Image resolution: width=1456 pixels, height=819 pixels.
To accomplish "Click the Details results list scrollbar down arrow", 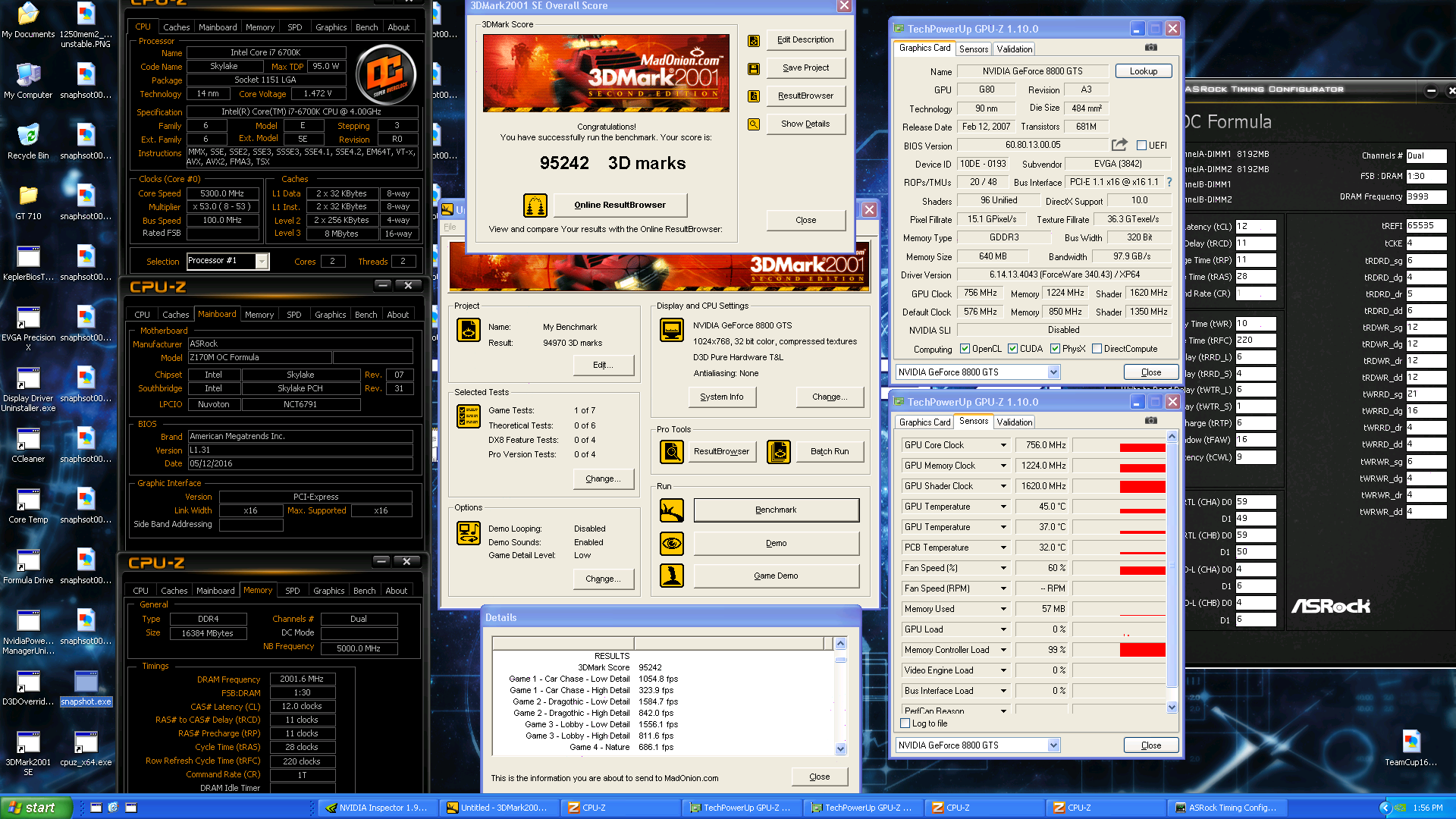I will click(x=840, y=748).
